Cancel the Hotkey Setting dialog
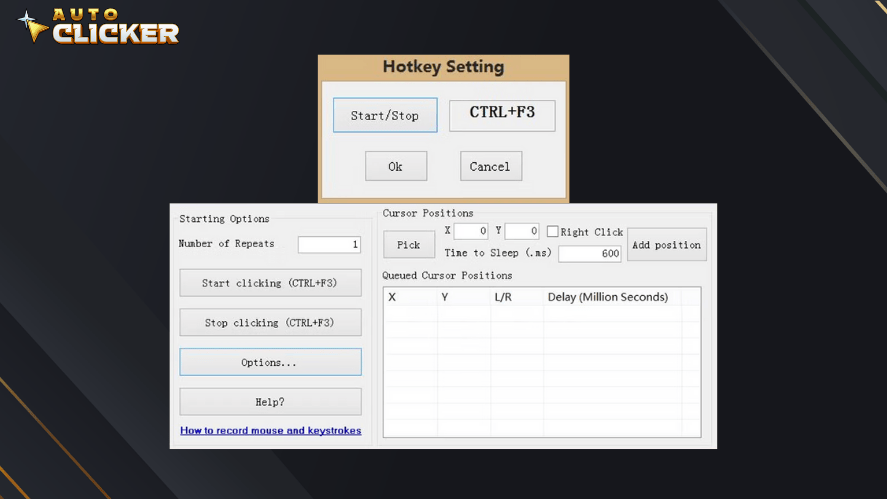Image resolution: width=887 pixels, height=499 pixels. click(490, 166)
